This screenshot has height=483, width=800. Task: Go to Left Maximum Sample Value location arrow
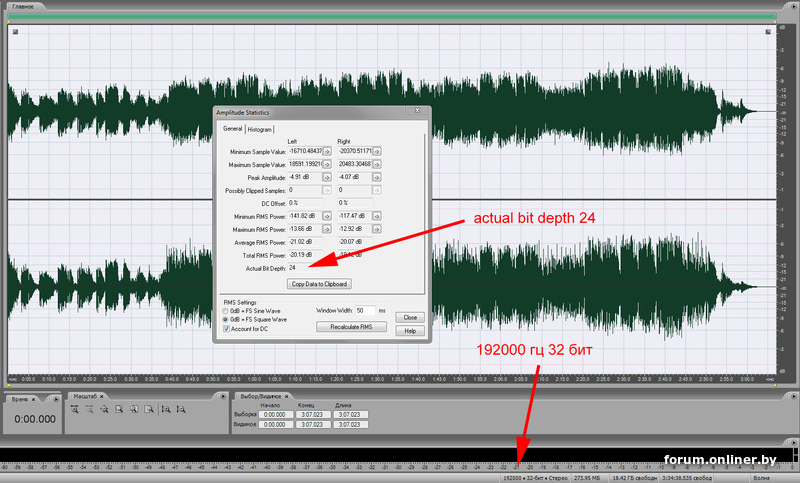tap(327, 164)
